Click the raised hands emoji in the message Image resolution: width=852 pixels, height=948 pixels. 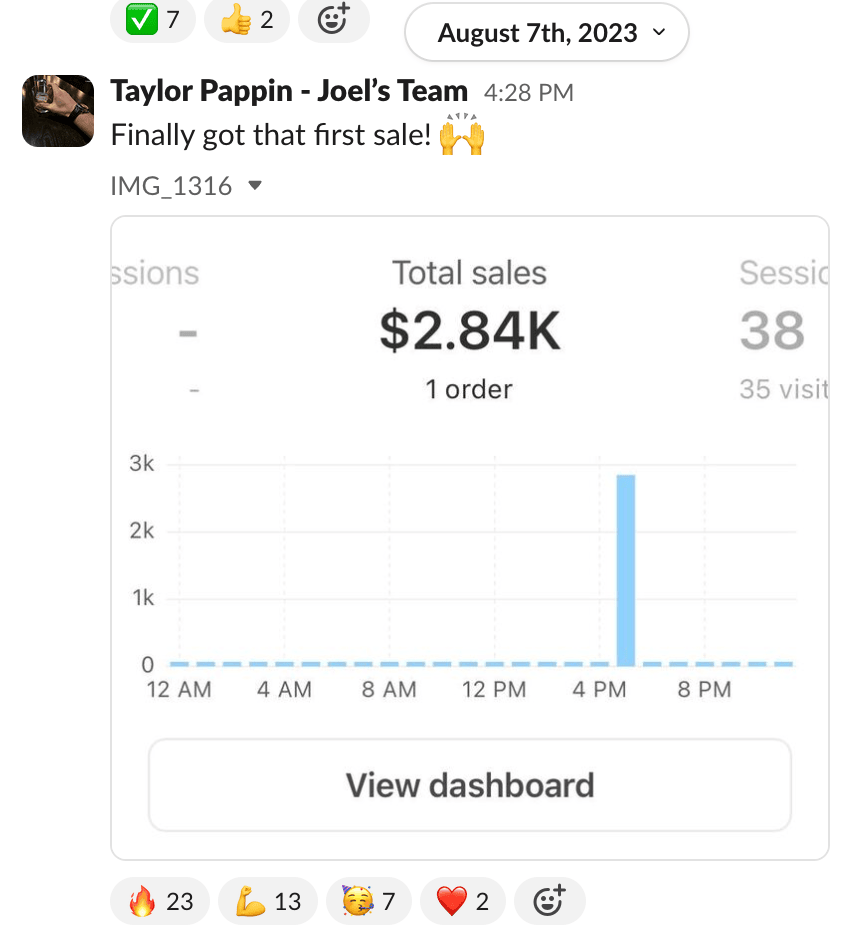tap(462, 135)
